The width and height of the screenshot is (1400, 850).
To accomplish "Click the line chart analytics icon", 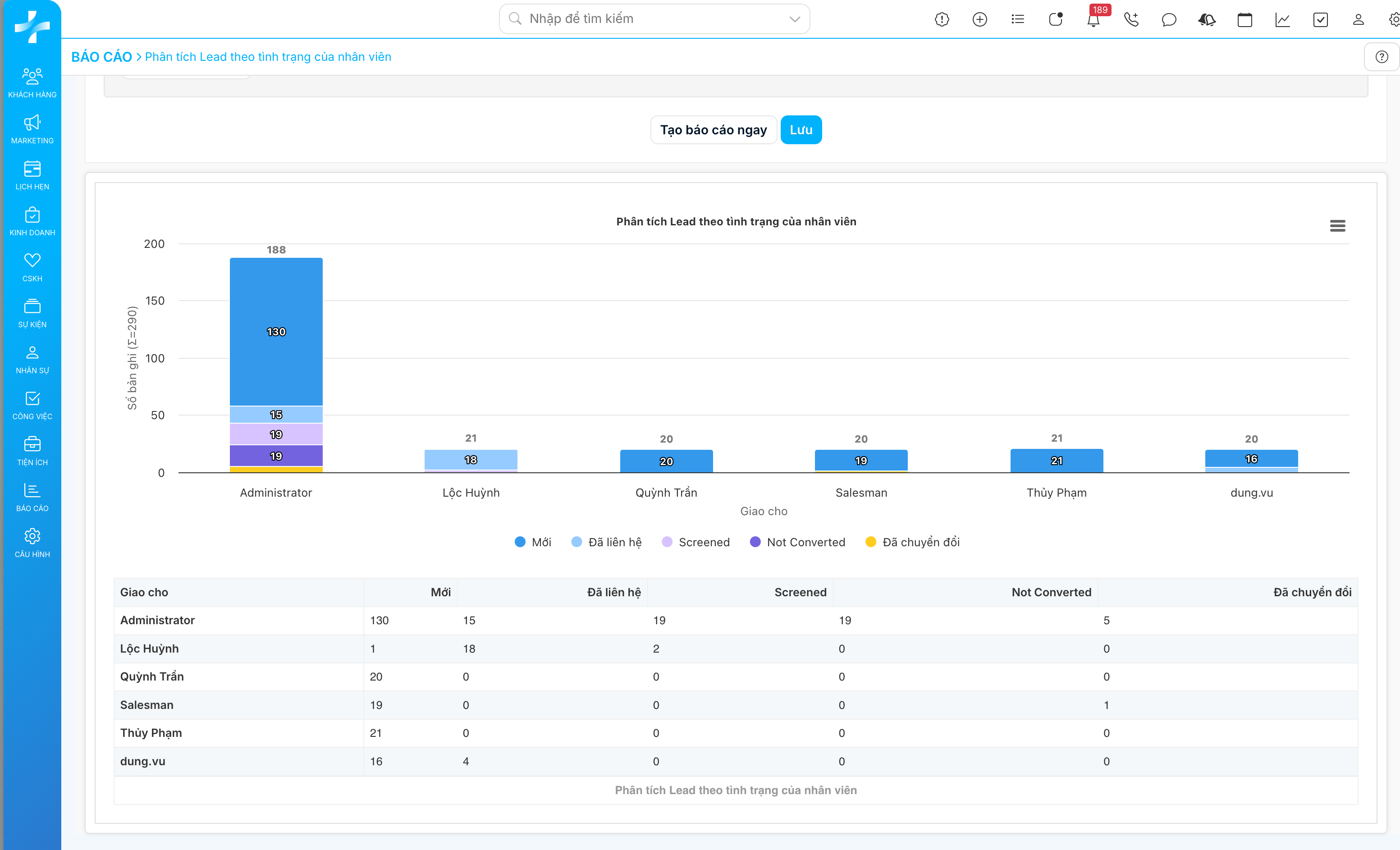I will [1282, 20].
